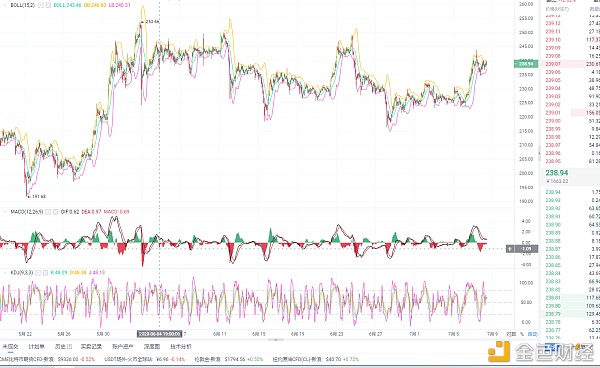Open the 账户资产 tab
Image resolution: width=600 pixels, height=368 pixels.
pos(122,347)
